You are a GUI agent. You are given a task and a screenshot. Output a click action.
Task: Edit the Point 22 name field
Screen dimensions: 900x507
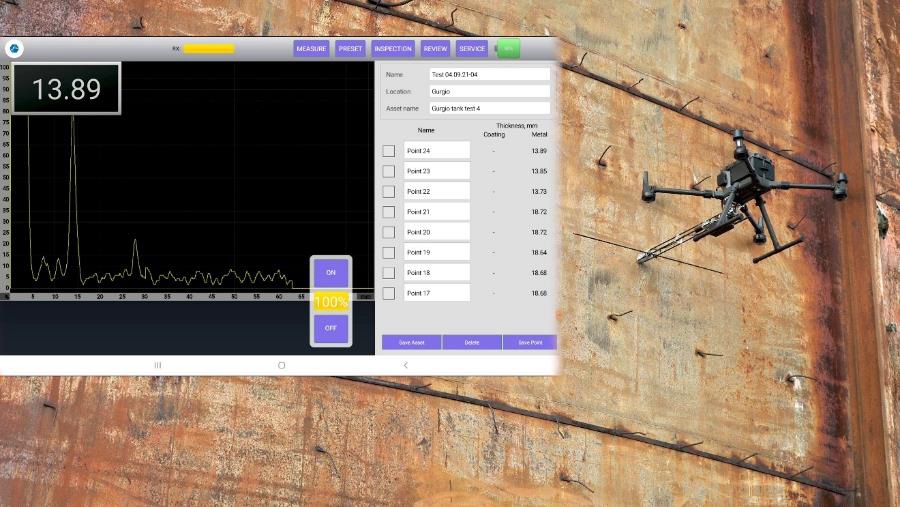pyautogui.click(x=437, y=191)
